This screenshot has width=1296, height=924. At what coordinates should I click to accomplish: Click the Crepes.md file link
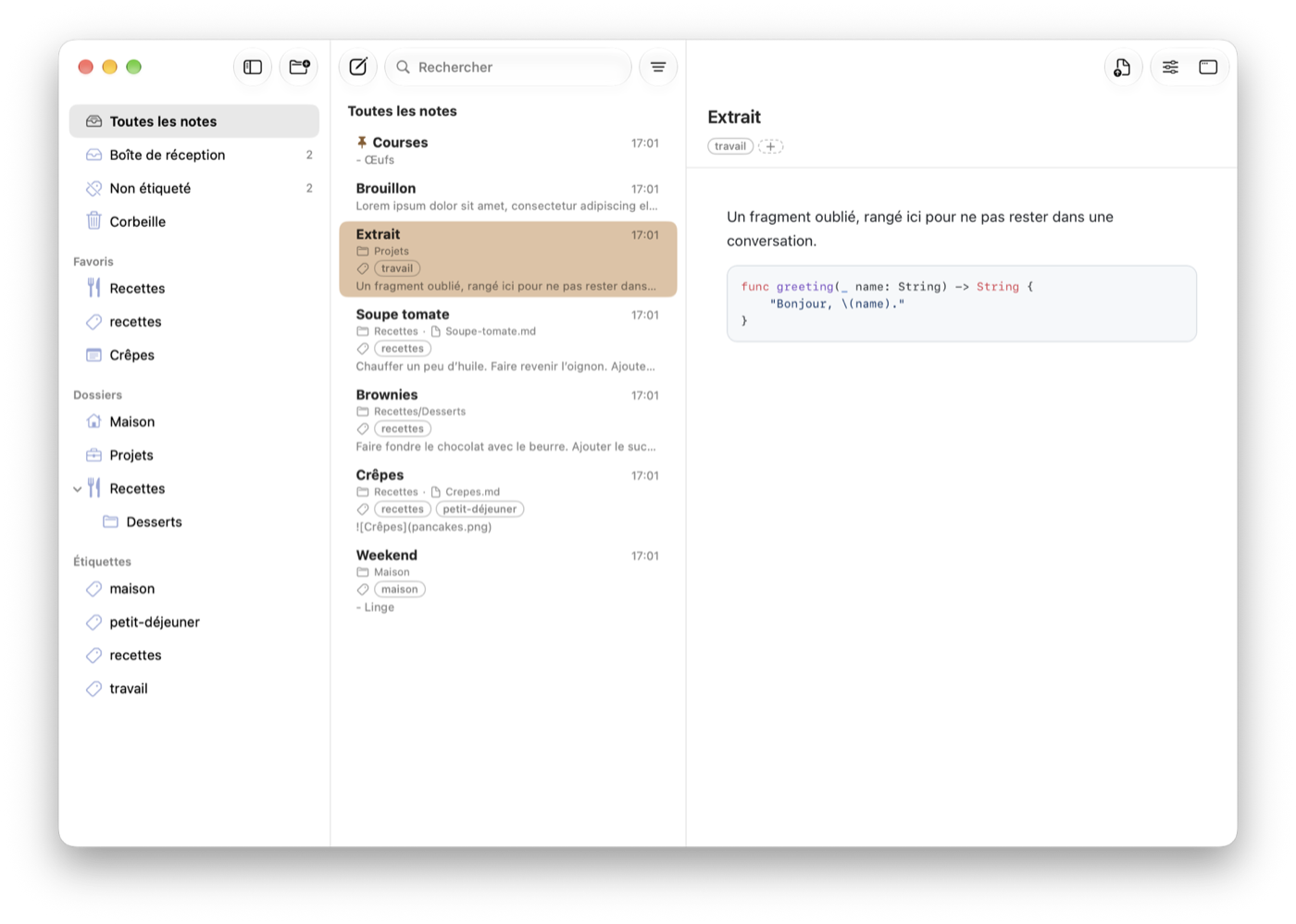coord(465,493)
